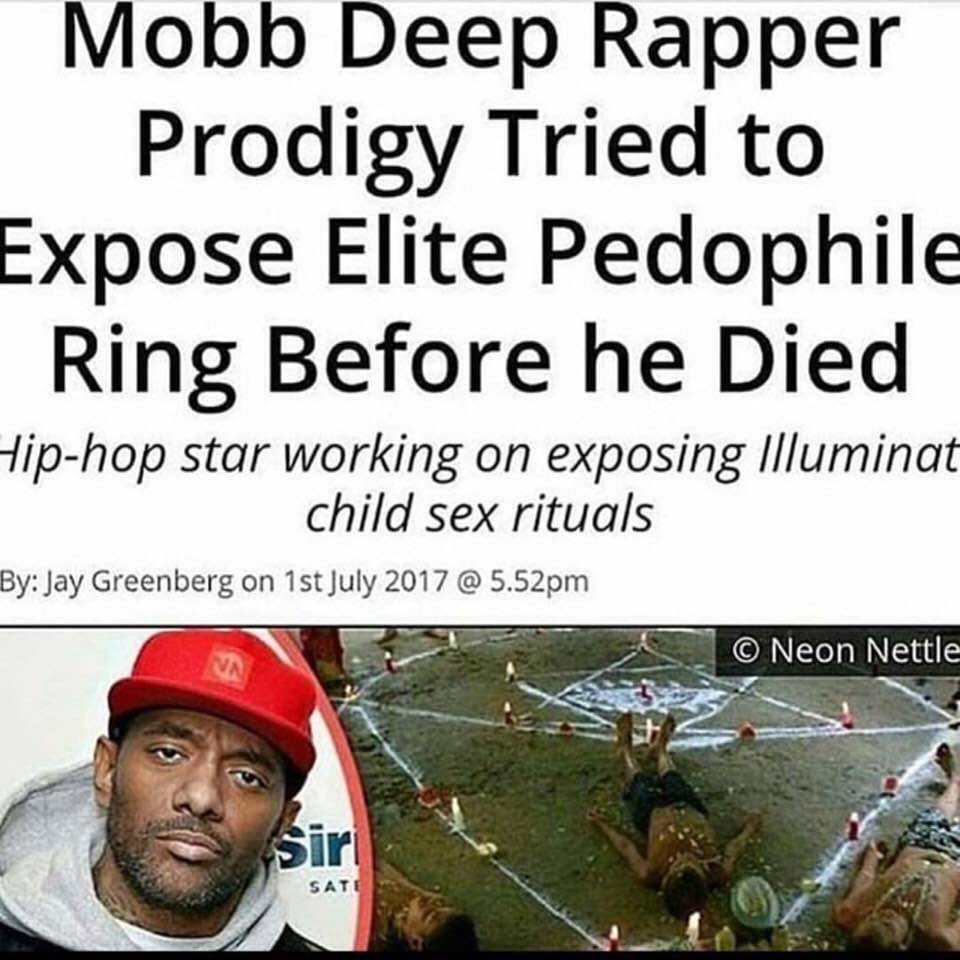Click the words "Ring Before he Died"
The width and height of the screenshot is (960, 960).
480,361
